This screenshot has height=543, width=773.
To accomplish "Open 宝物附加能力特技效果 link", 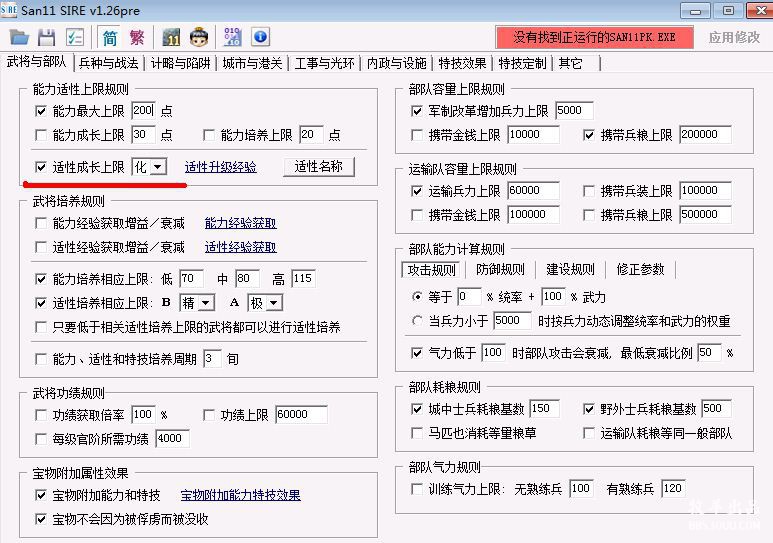I will pyautogui.click(x=241, y=495).
